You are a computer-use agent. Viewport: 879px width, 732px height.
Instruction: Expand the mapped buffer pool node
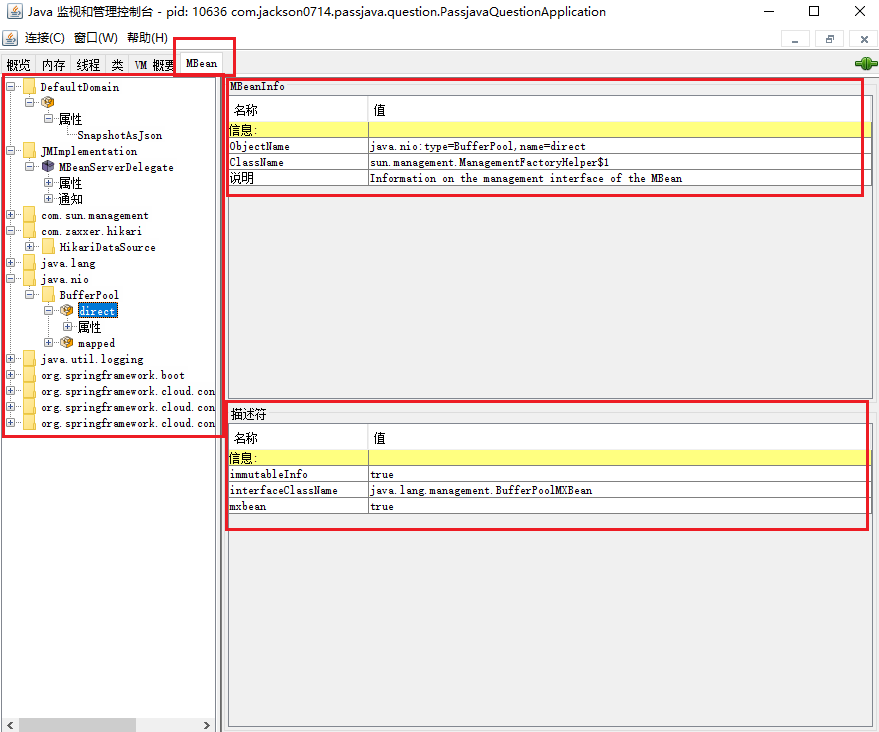click(x=49, y=343)
